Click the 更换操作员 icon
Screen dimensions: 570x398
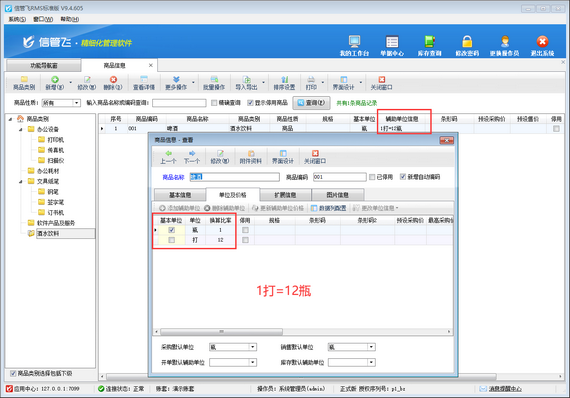(x=505, y=45)
